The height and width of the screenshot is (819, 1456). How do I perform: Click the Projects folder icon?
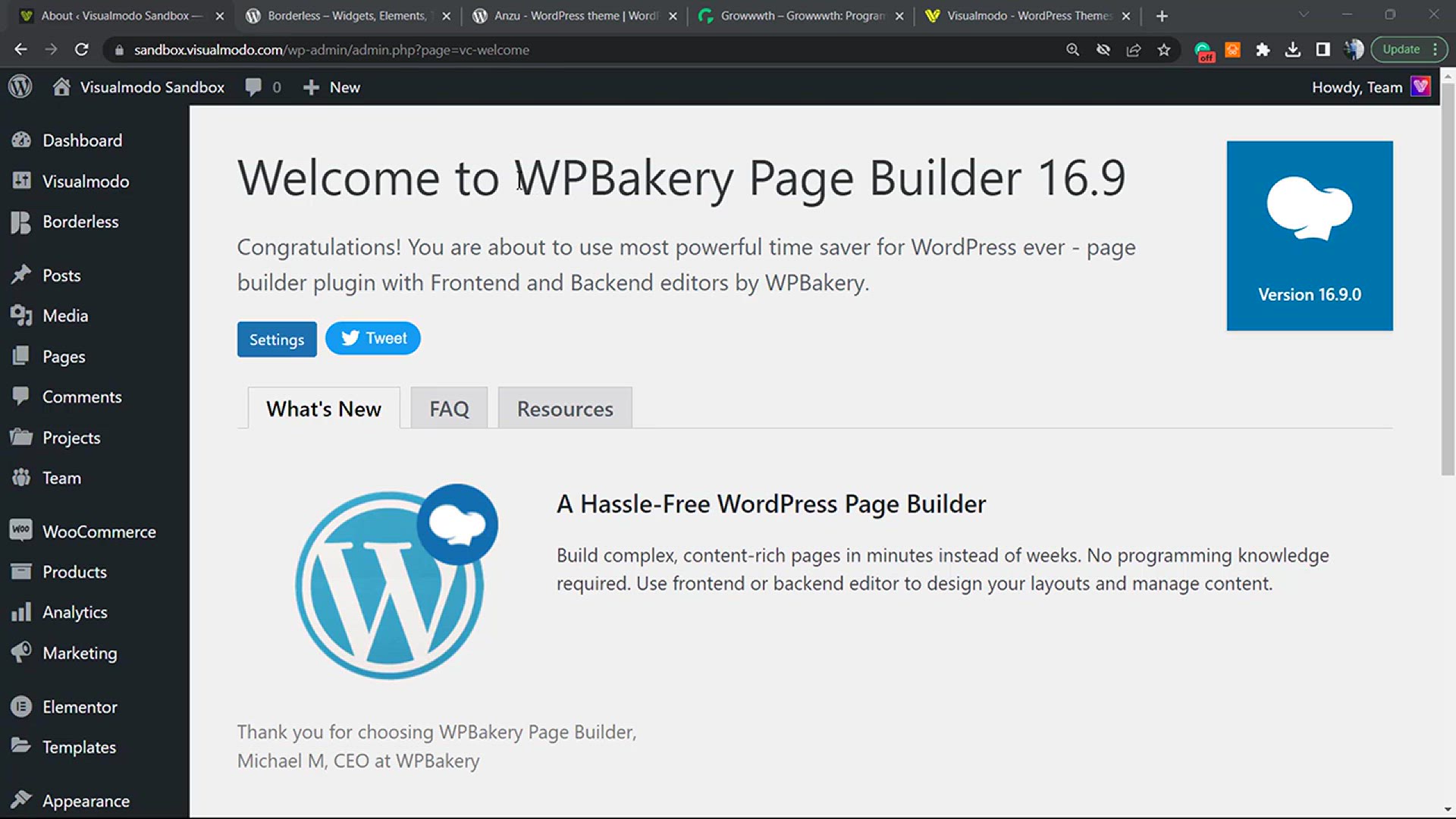click(21, 437)
